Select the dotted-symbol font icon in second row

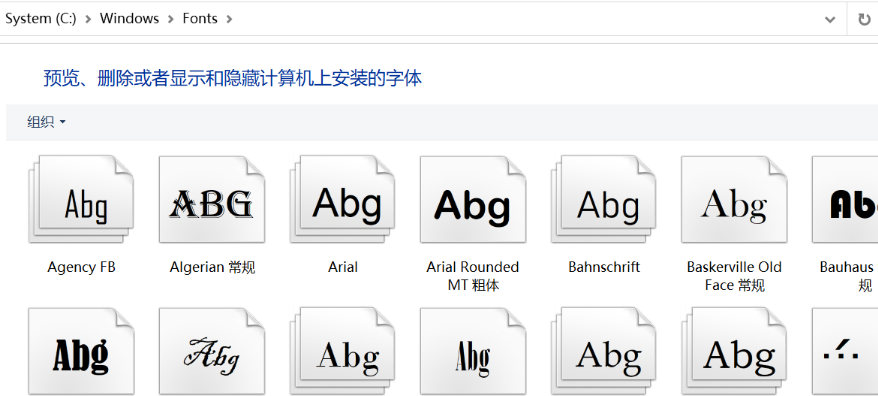click(x=845, y=351)
